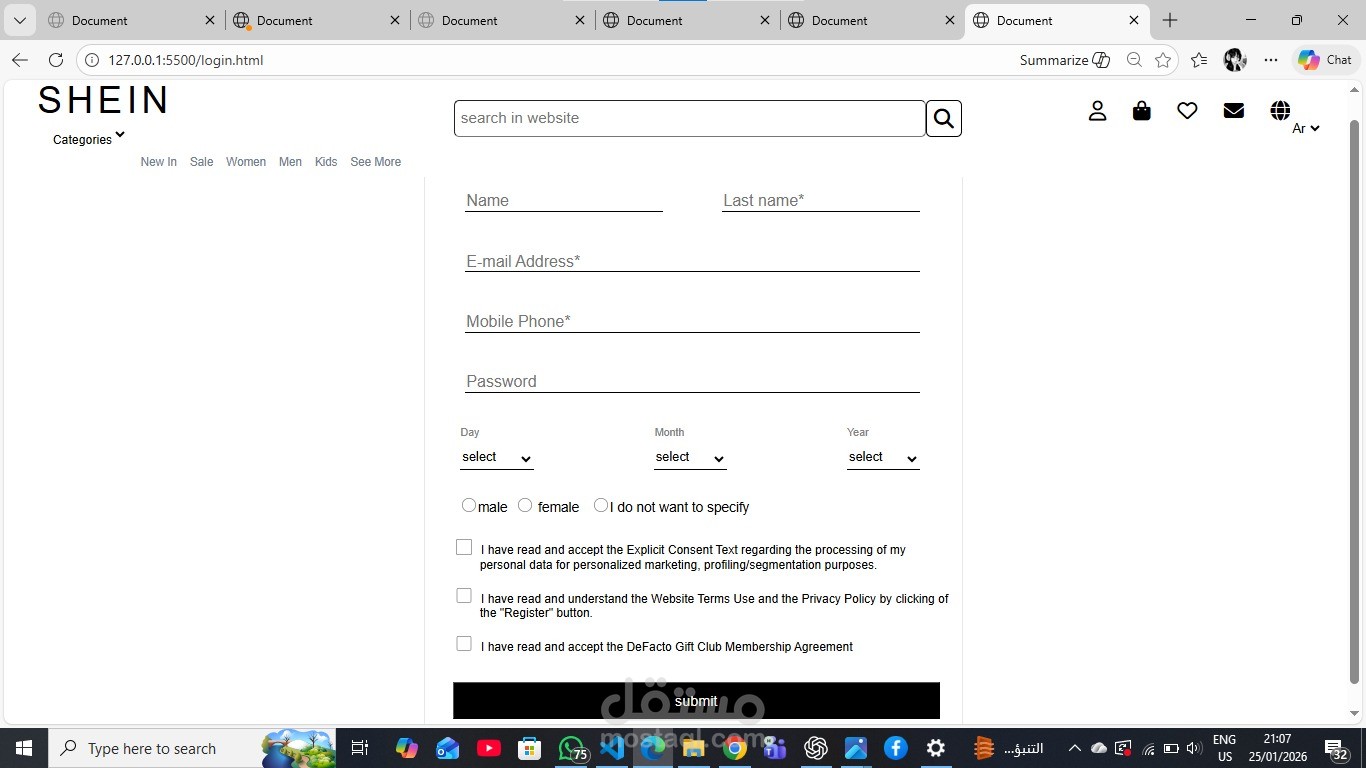
Task: Tick the Website Terms Use checkbox
Action: (464, 596)
